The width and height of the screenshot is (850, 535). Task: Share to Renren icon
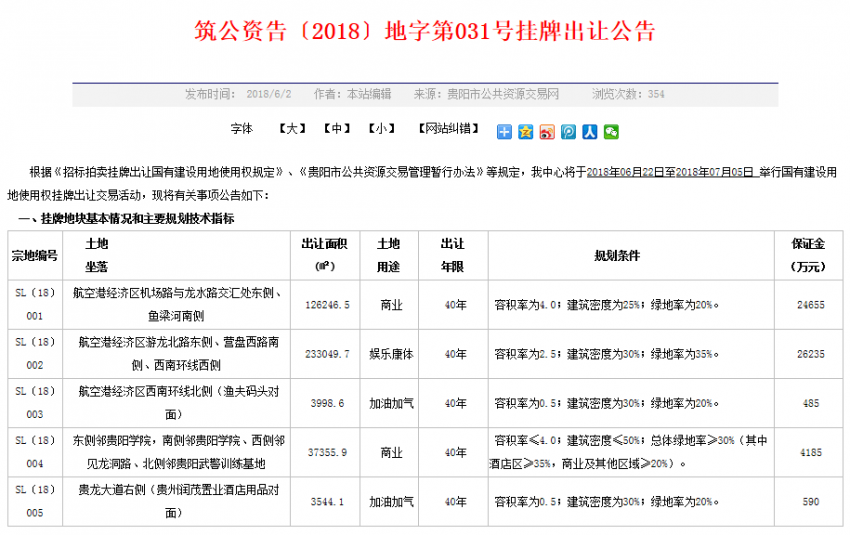point(590,132)
